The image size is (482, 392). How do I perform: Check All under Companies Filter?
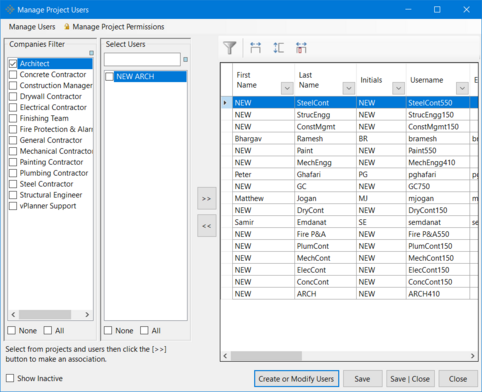coord(48,330)
